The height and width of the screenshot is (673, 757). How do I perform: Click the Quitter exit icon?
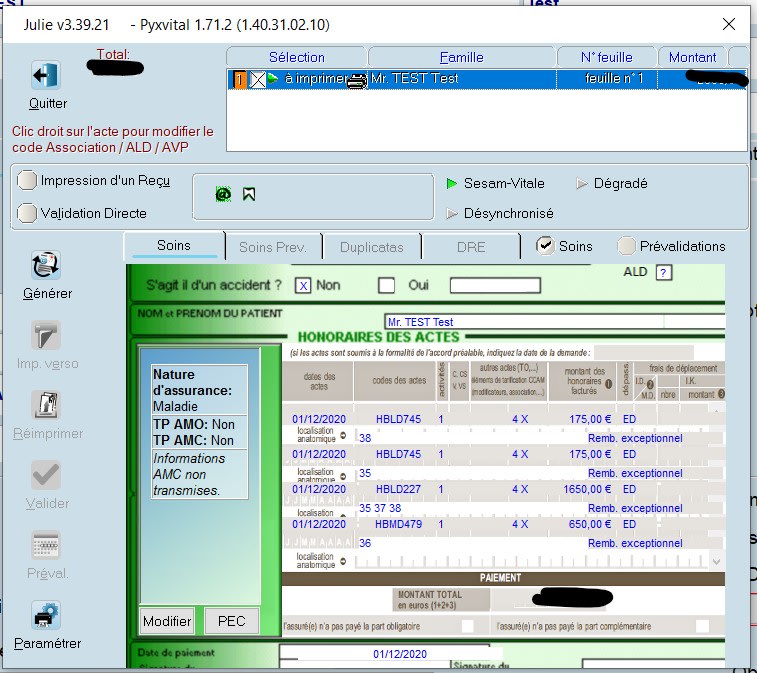(x=47, y=76)
